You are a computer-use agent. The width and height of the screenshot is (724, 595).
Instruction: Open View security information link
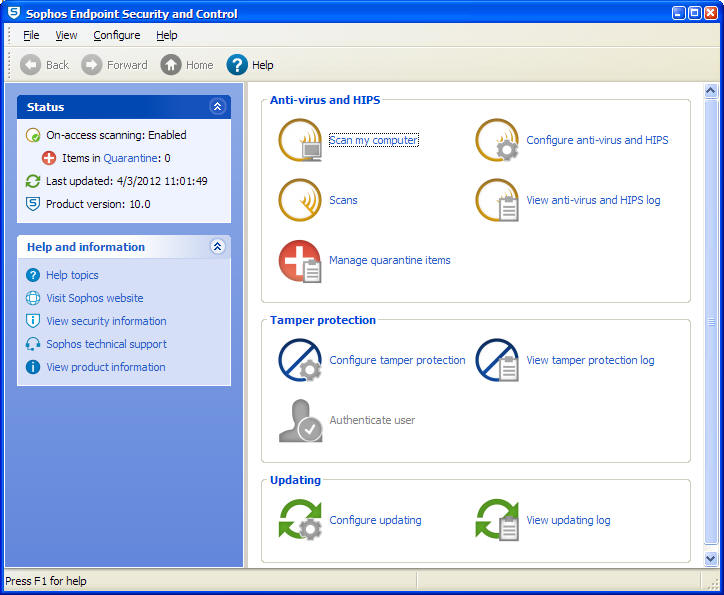(x=106, y=321)
